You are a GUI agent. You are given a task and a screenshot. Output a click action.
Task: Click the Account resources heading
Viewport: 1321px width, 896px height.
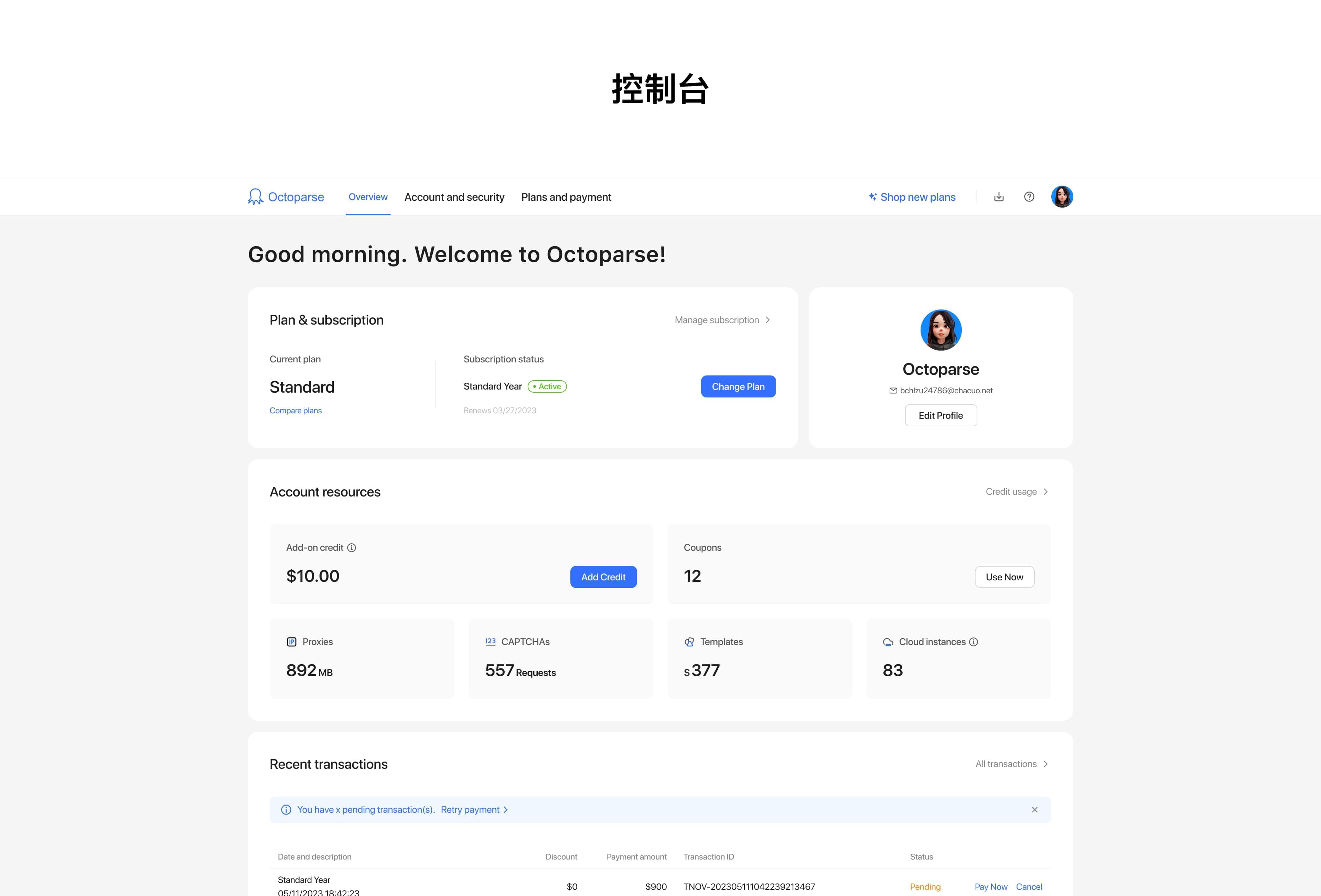tap(324, 492)
